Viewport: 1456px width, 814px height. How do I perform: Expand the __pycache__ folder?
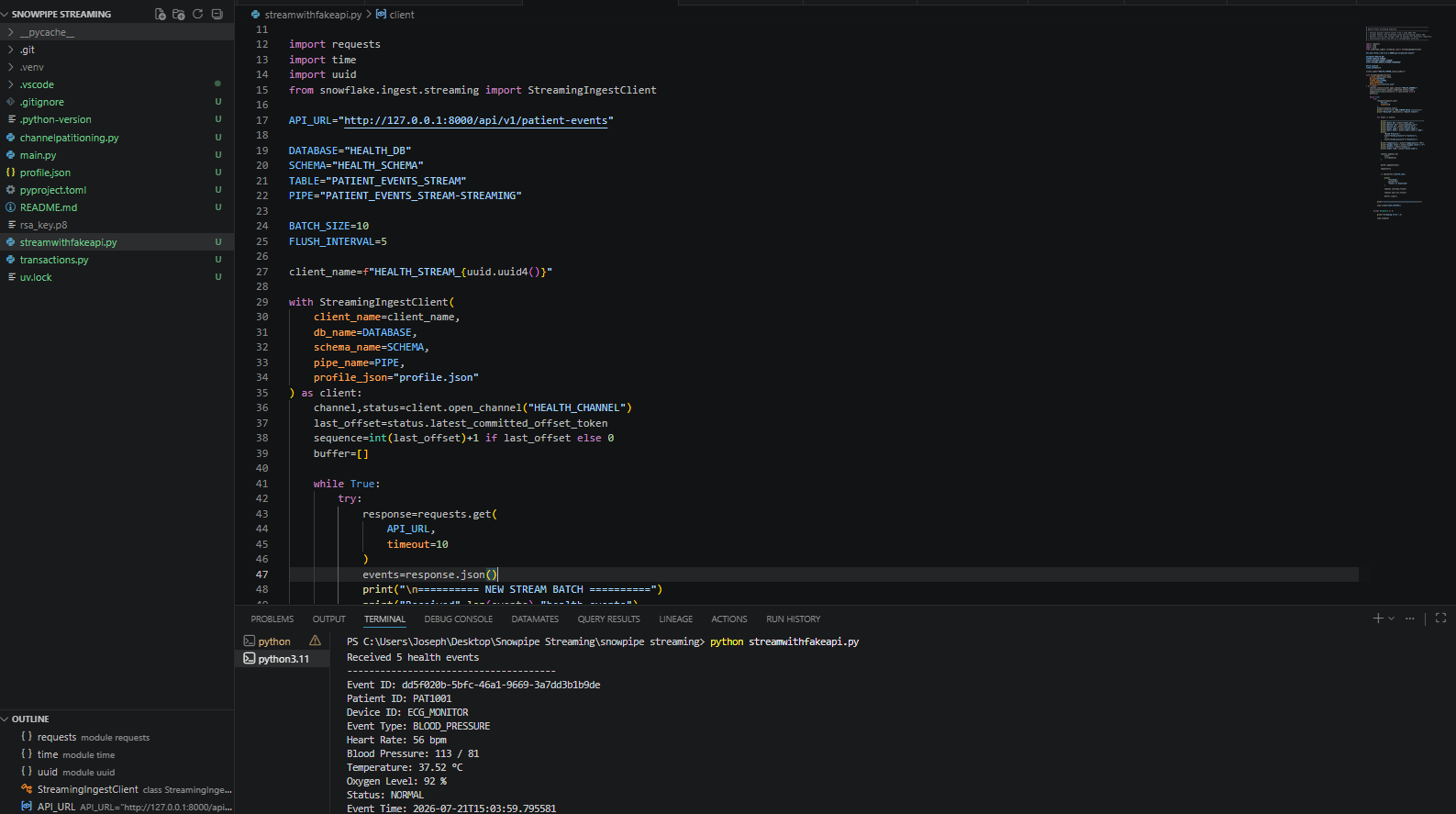(117, 32)
